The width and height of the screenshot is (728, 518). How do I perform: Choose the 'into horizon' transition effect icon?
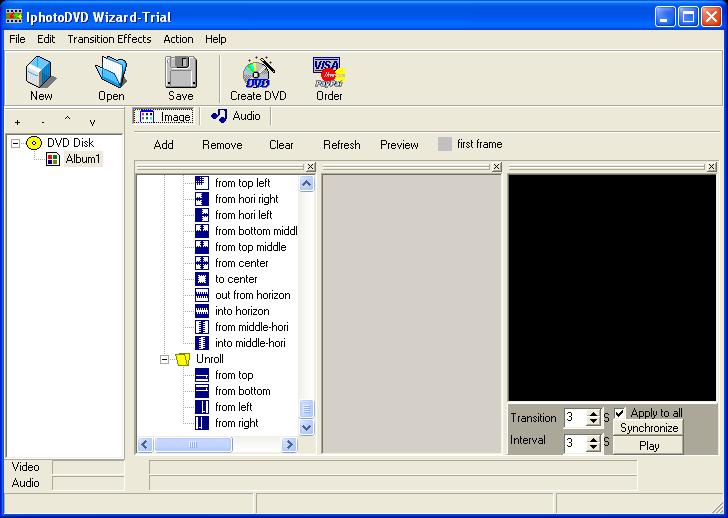(201, 311)
